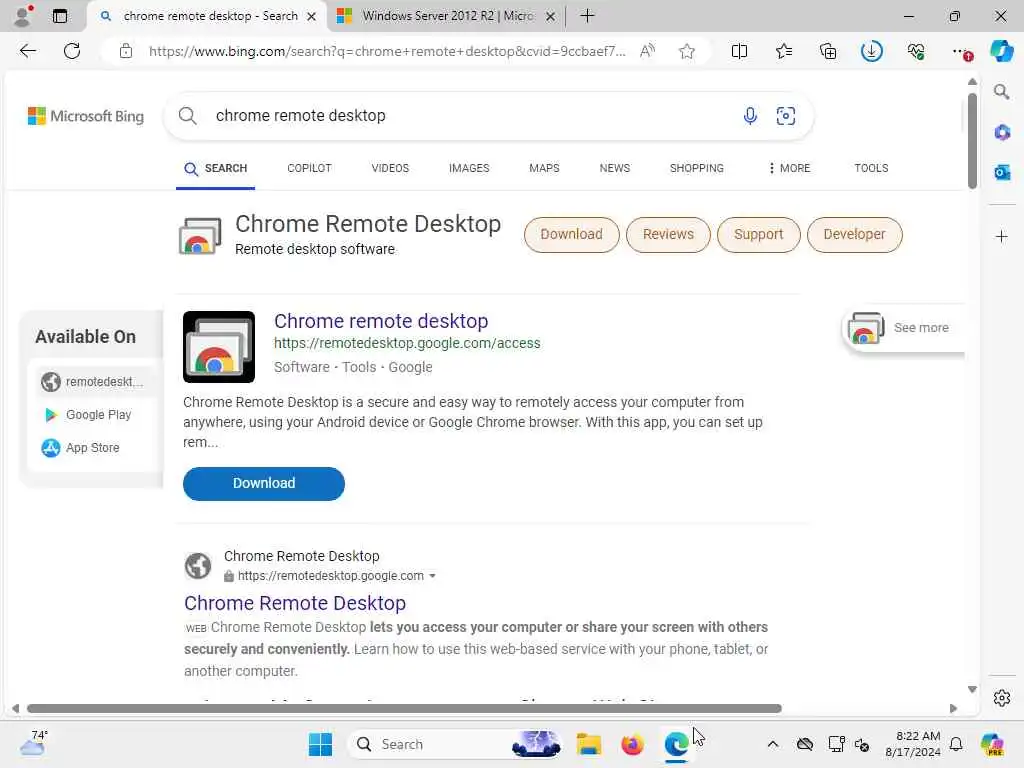Open the second Chrome Remote Desktop result
1024x768 pixels.
pyautogui.click(x=295, y=603)
